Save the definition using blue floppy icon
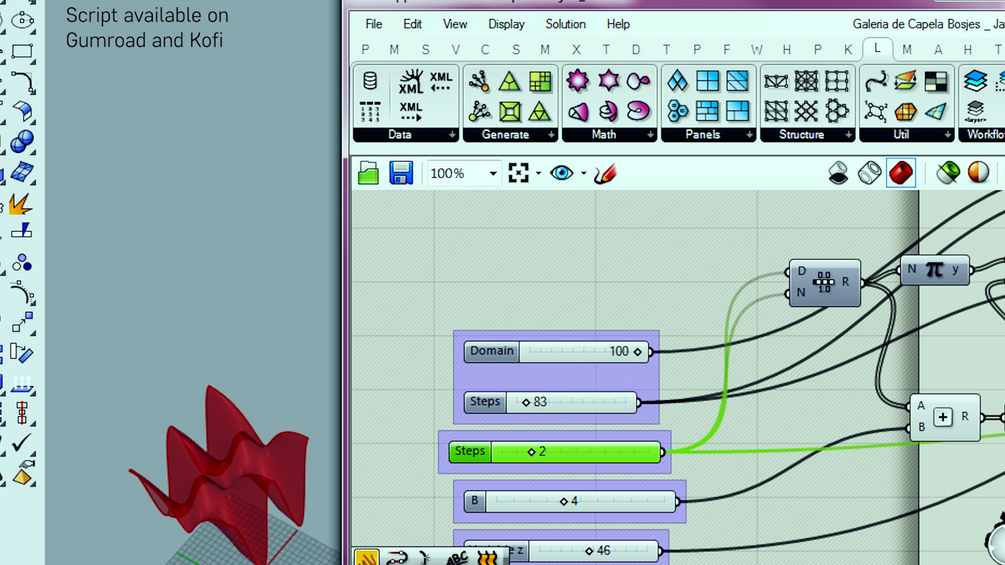The width and height of the screenshot is (1005, 565). point(401,173)
